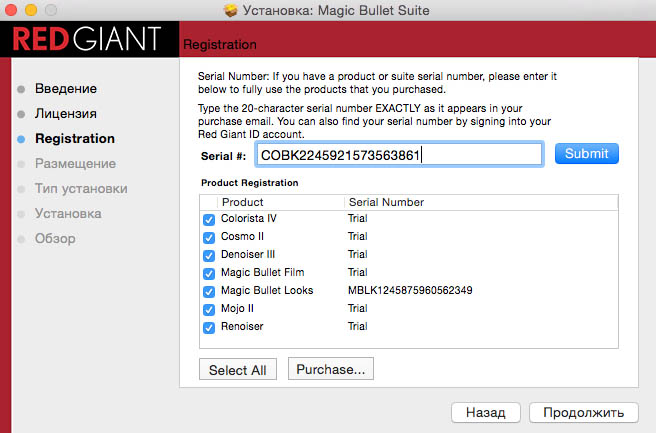Click the Trial value for Colorista IV
The height and width of the screenshot is (433, 656).
pyautogui.click(x=358, y=218)
